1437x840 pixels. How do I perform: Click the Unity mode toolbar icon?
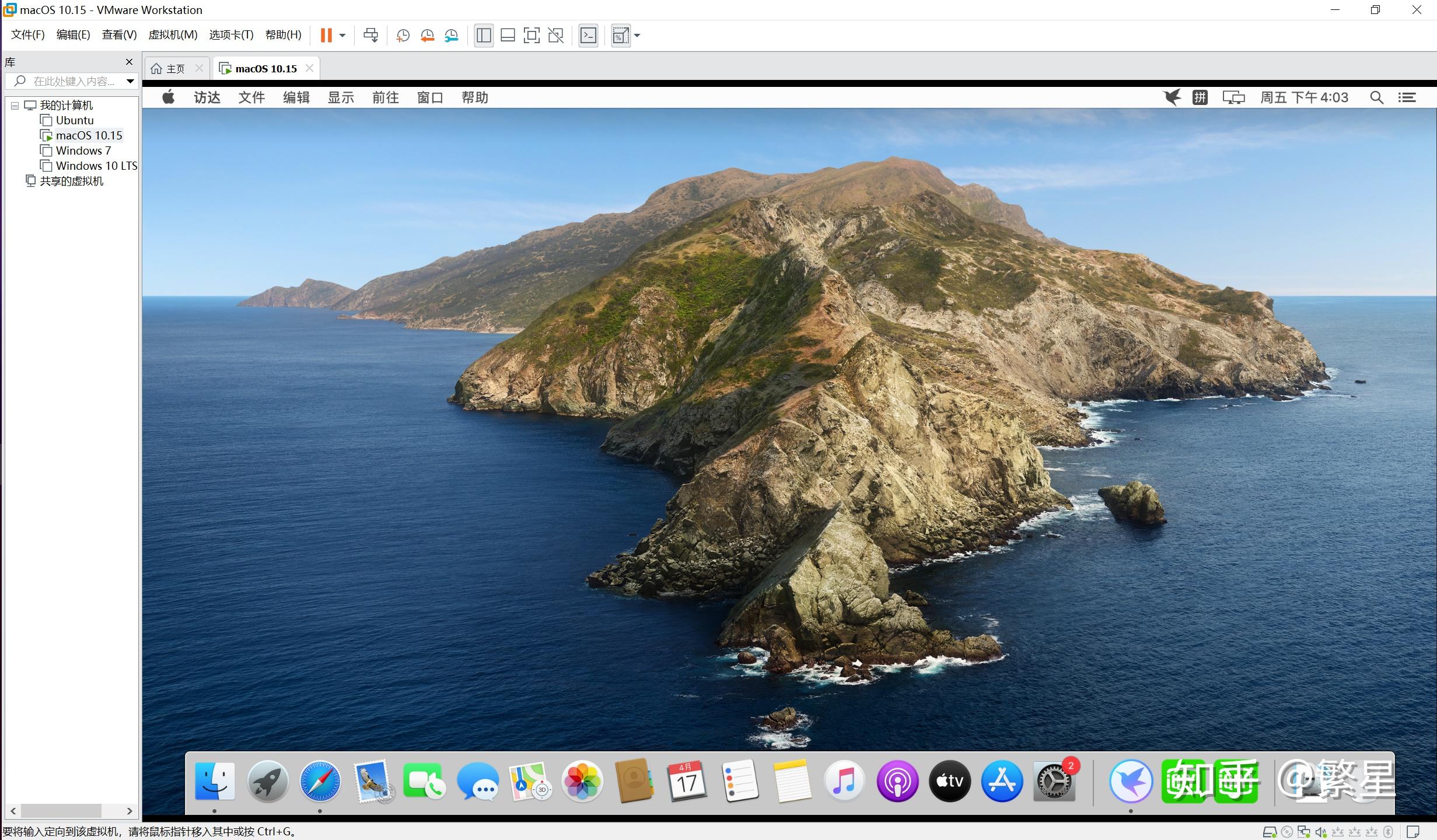[x=556, y=36]
